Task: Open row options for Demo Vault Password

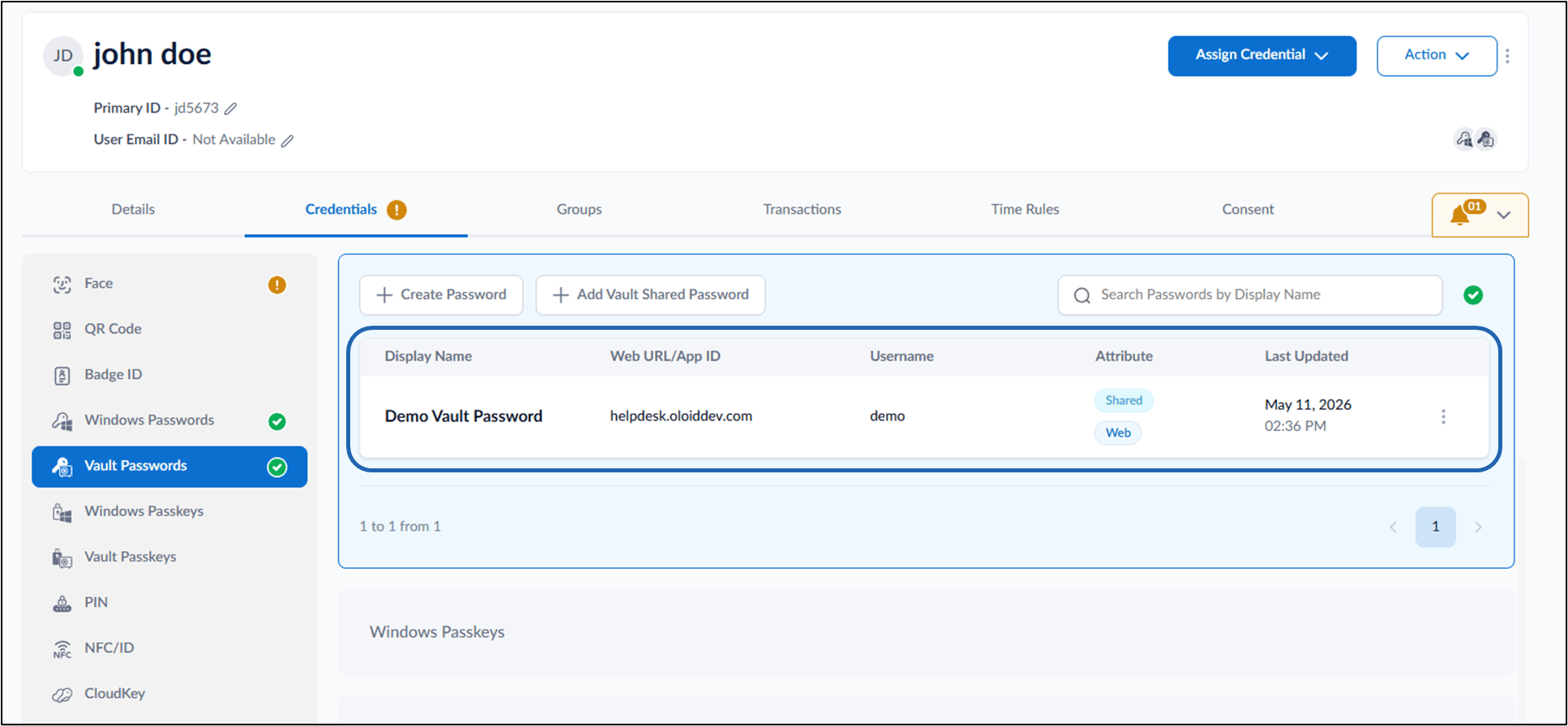Action: point(1443,416)
